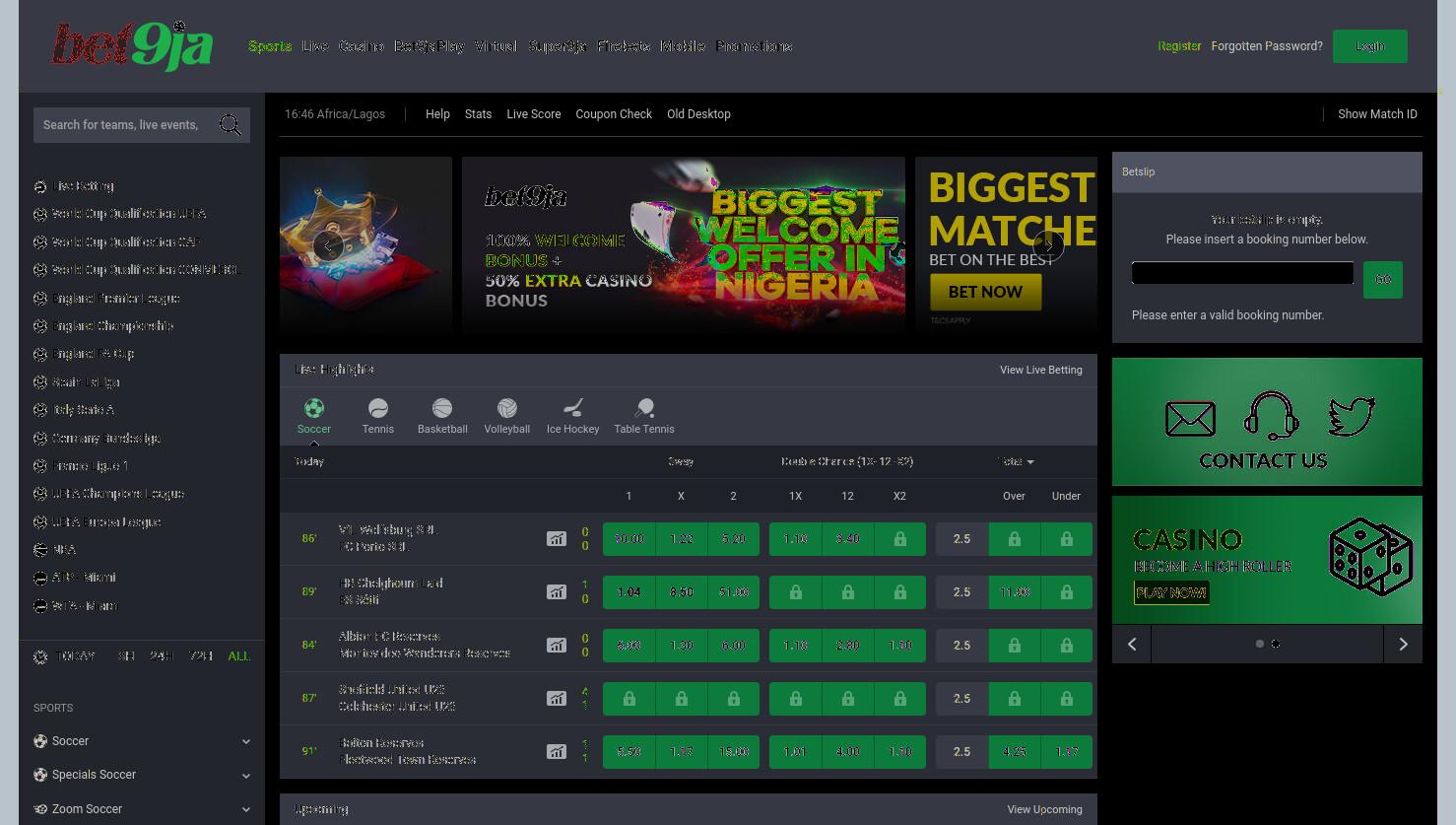The height and width of the screenshot is (825, 1456).
Task: Filter events to ALL
Action: point(238,656)
